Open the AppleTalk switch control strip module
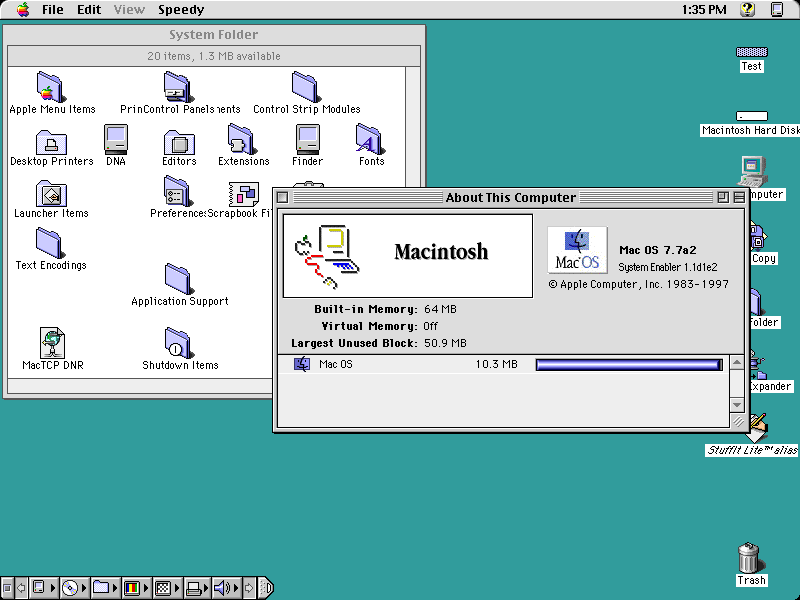This screenshot has height=600, width=800. (x=44, y=588)
